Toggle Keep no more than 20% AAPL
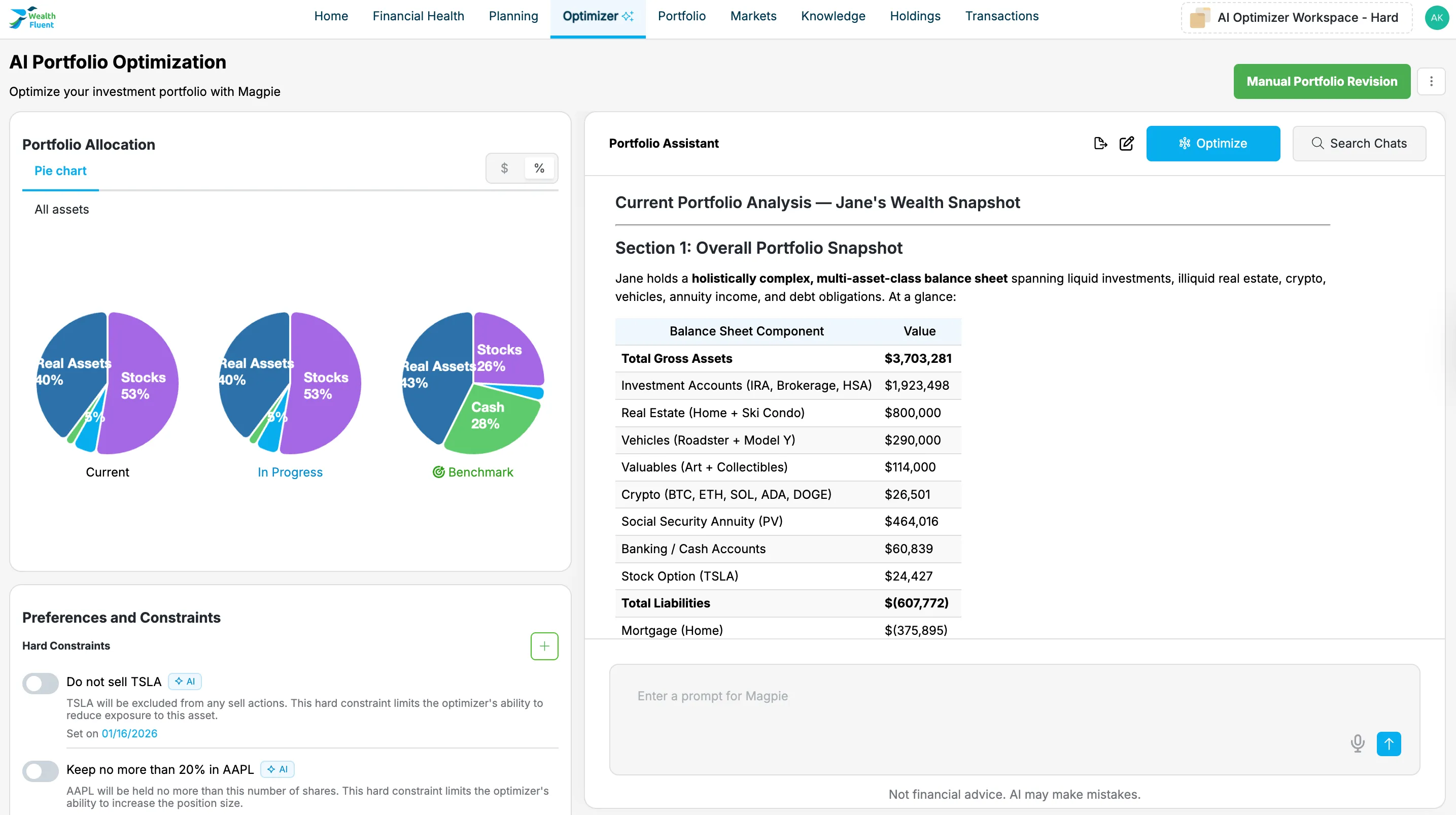This screenshot has width=1456, height=815. [41, 770]
